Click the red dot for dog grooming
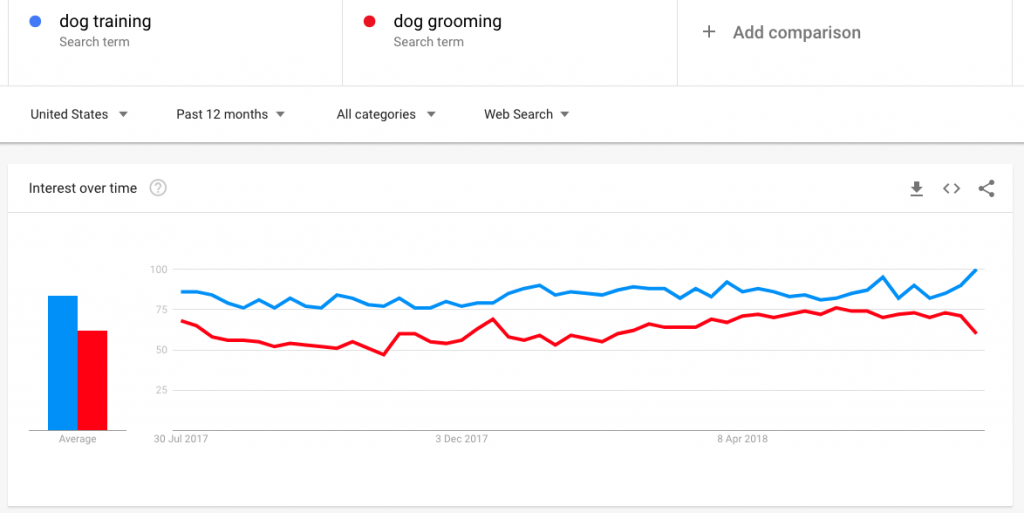The height and width of the screenshot is (513, 1024). [x=370, y=22]
